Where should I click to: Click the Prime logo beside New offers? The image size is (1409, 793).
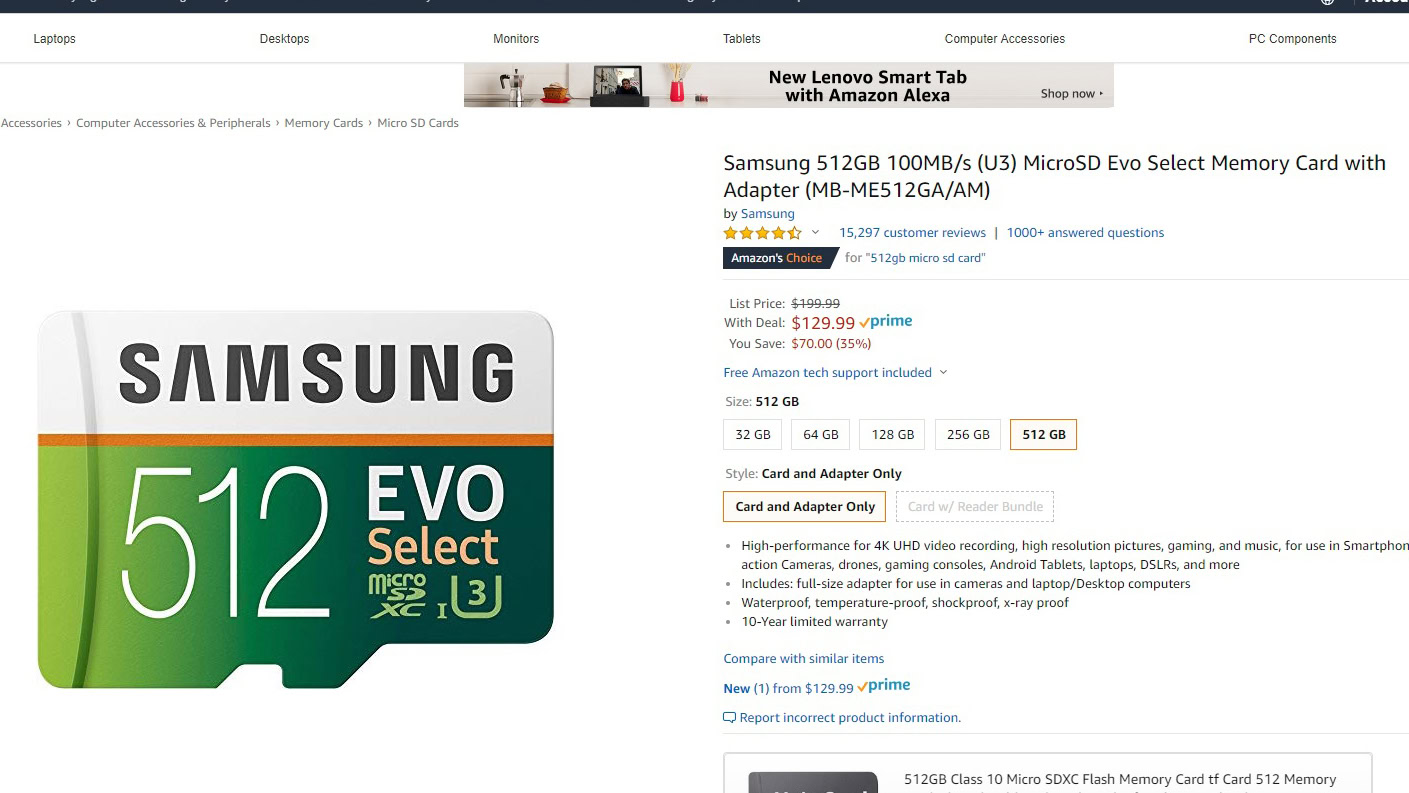tap(884, 686)
